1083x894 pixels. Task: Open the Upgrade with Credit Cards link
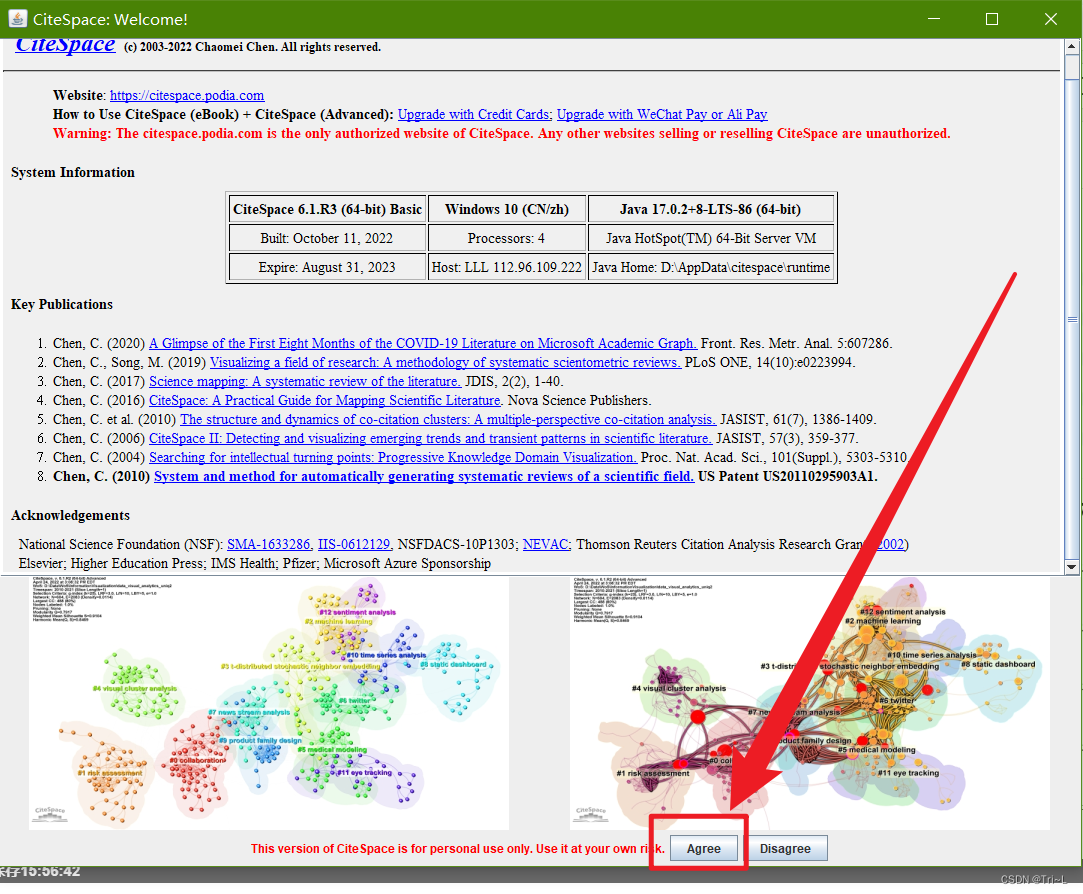tap(474, 115)
